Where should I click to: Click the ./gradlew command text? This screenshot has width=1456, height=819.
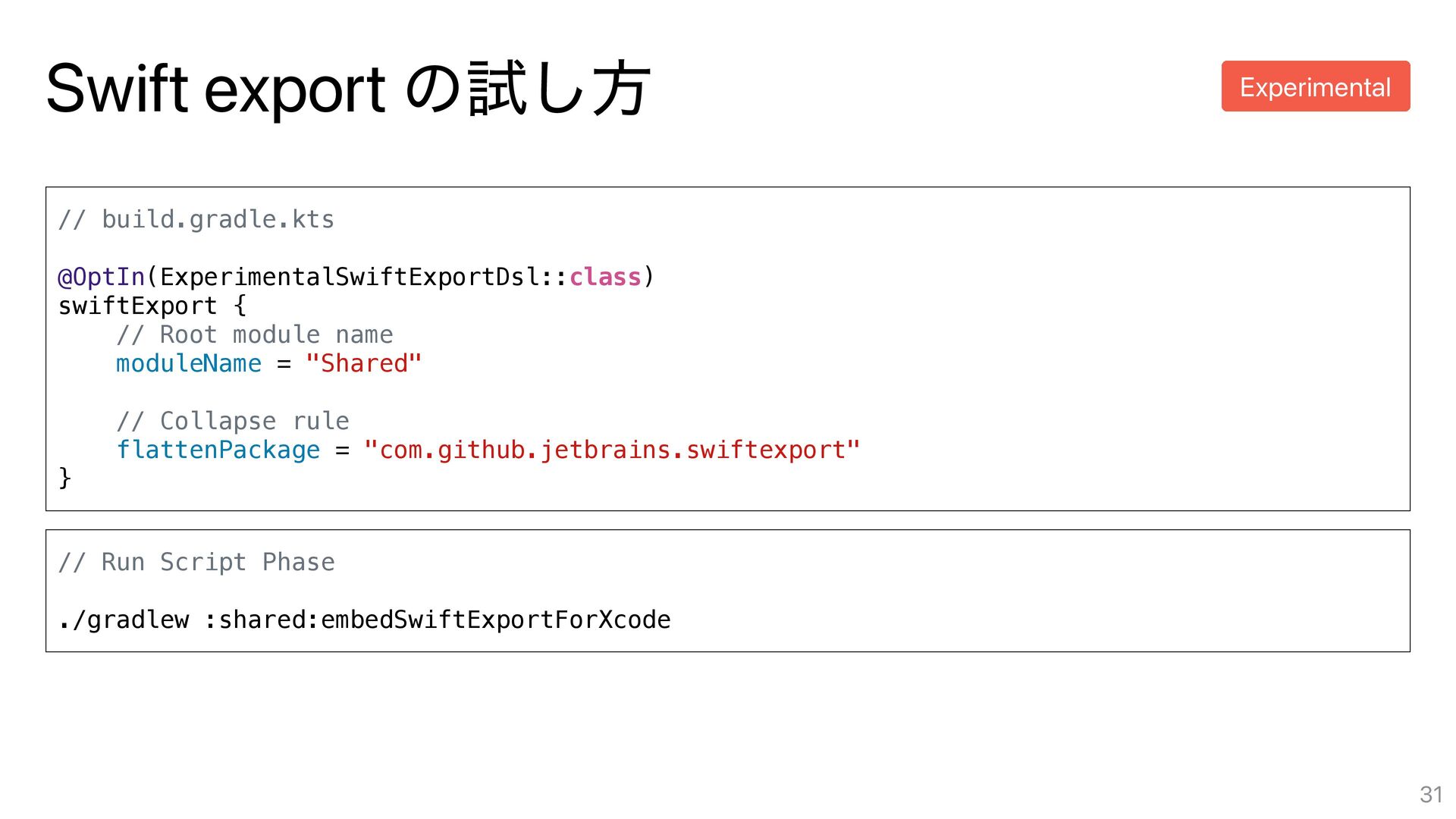click(x=124, y=620)
